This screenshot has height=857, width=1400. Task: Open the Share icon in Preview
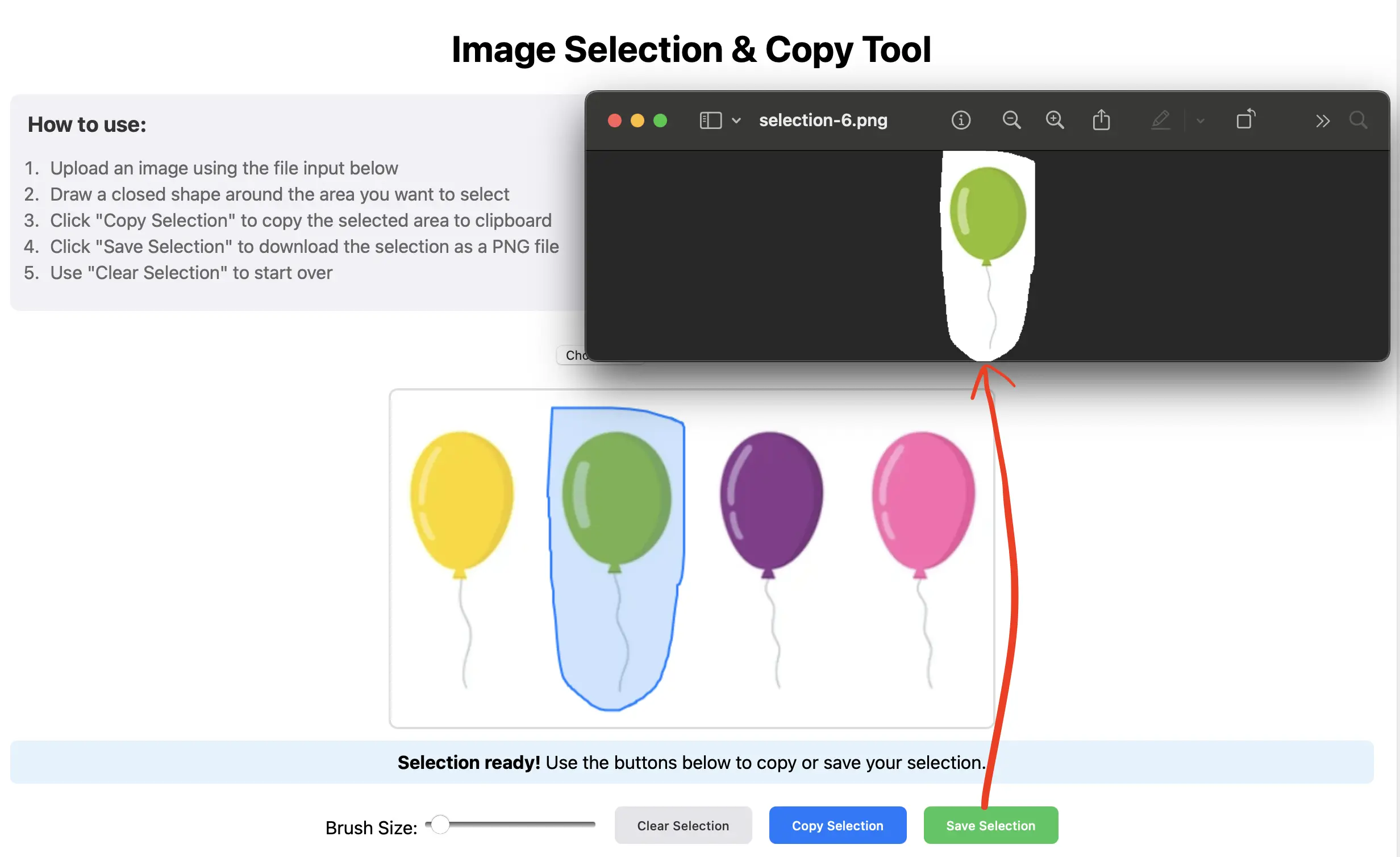(1101, 120)
